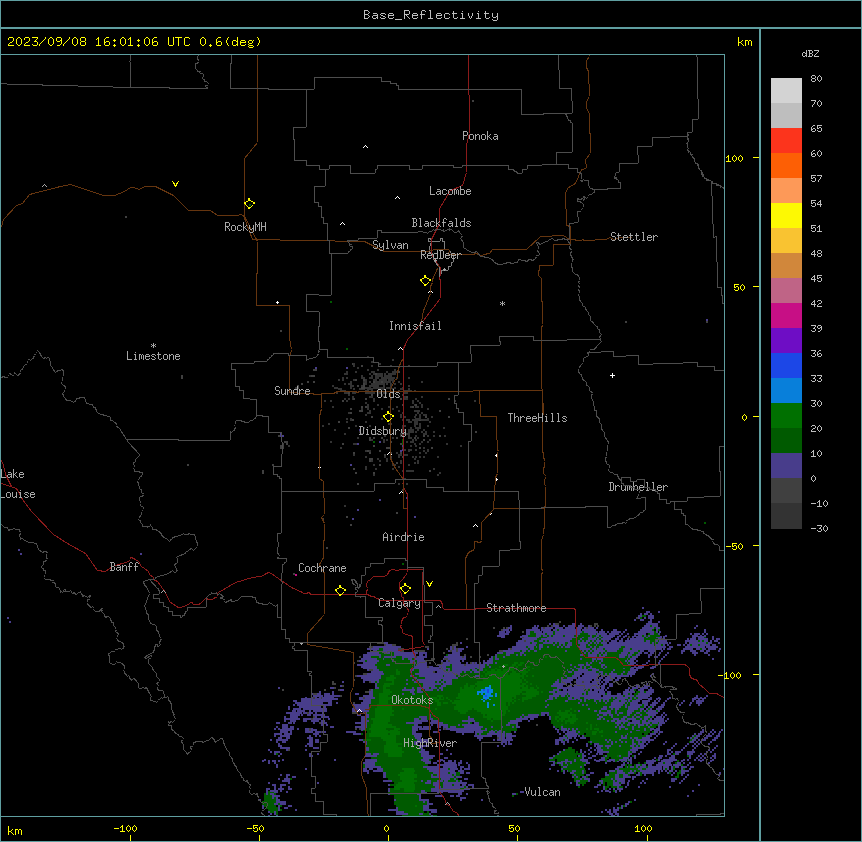Screen dimensions: 862x842
Task: Click the yellow diamond marker south of RedDeer
Action: coord(426,281)
